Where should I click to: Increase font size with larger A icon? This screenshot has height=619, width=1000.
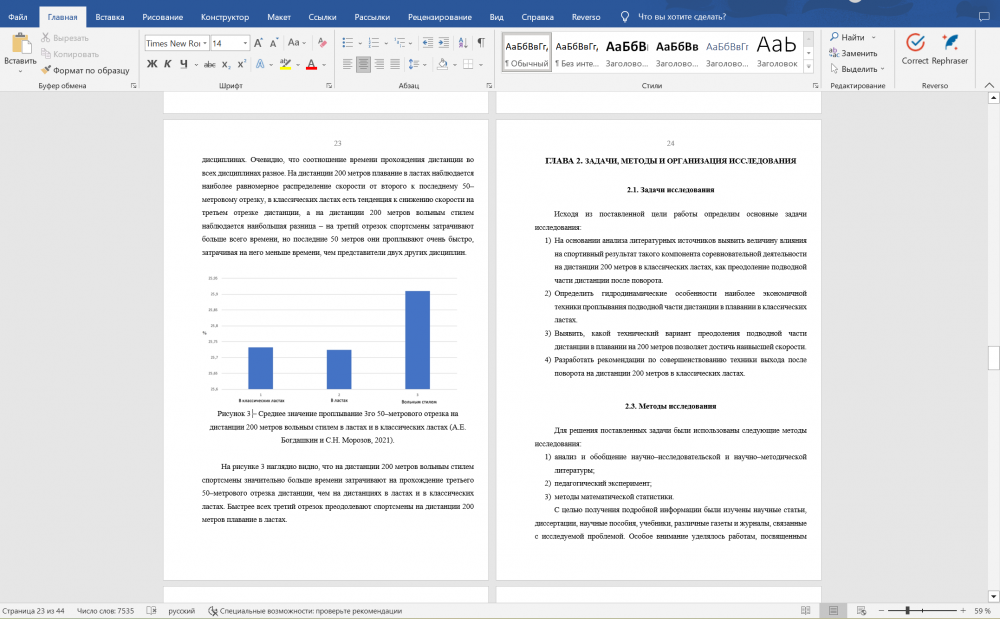coord(258,43)
